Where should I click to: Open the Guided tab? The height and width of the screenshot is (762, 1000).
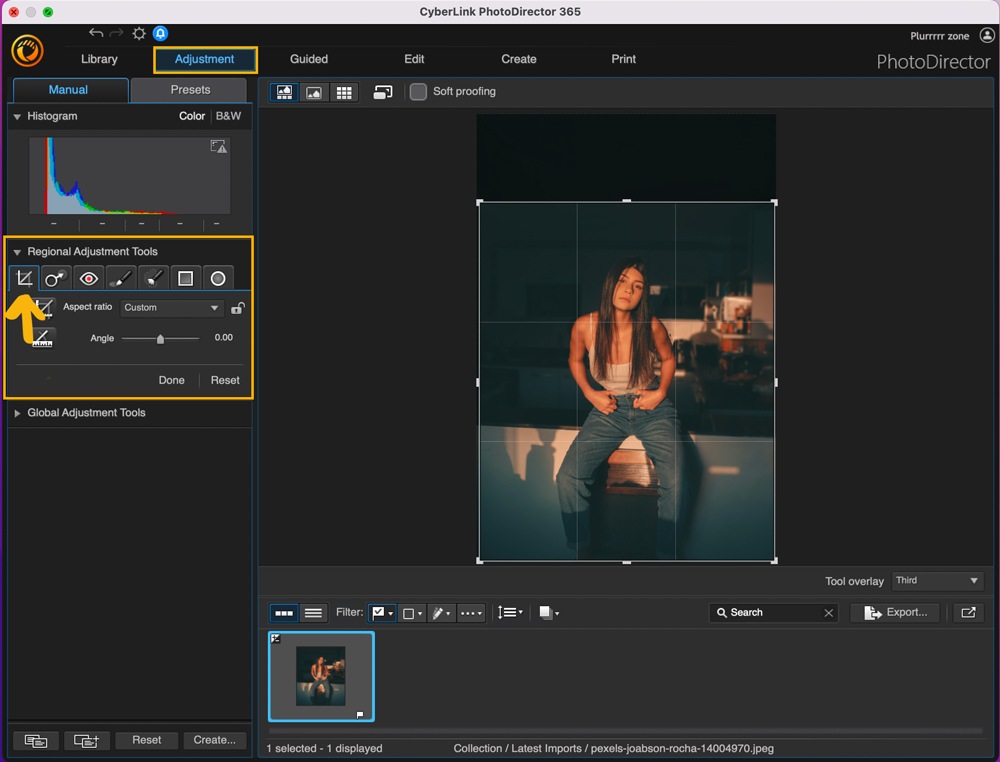click(309, 59)
